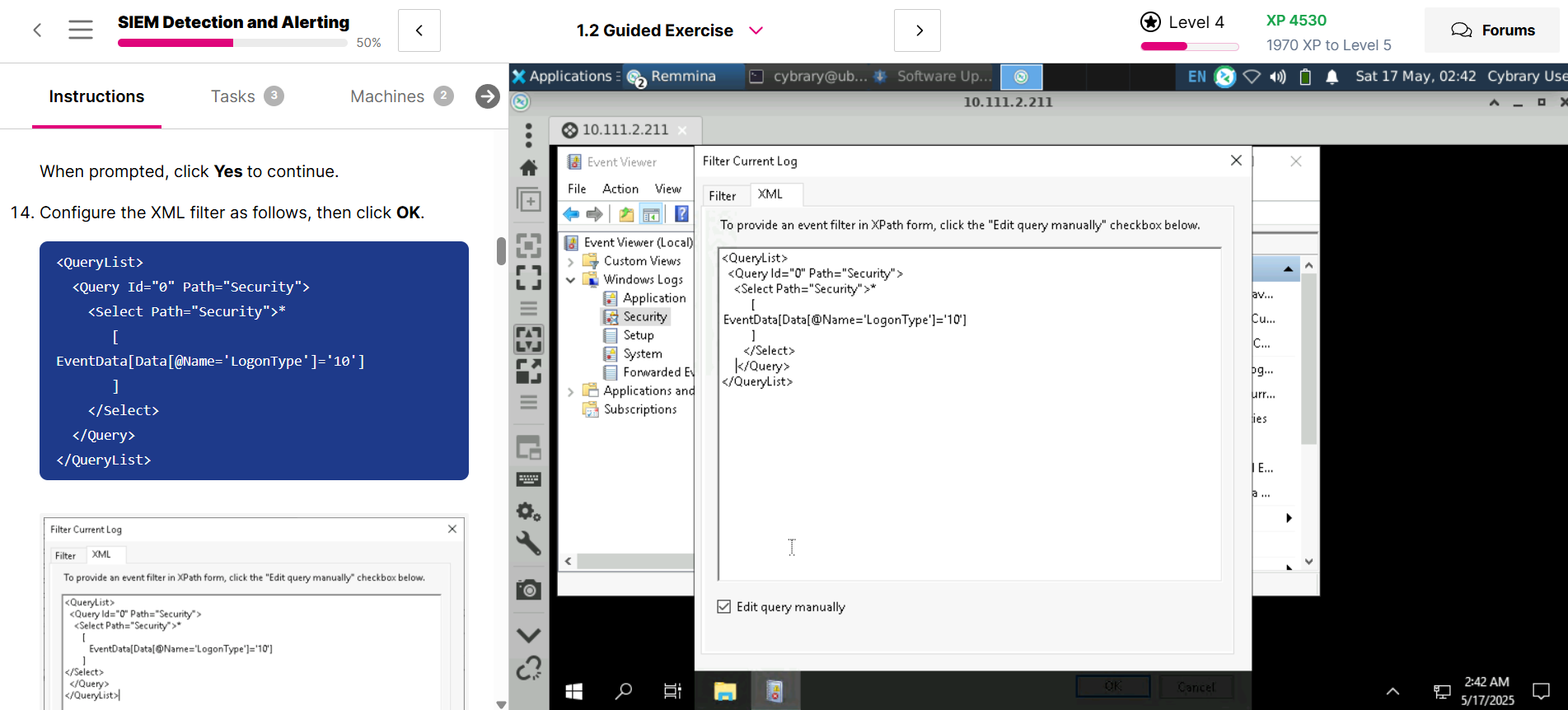Click the Event Viewer back arrow
Image resolution: width=1568 pixels, height=710 pixels.
click(571, 215)
